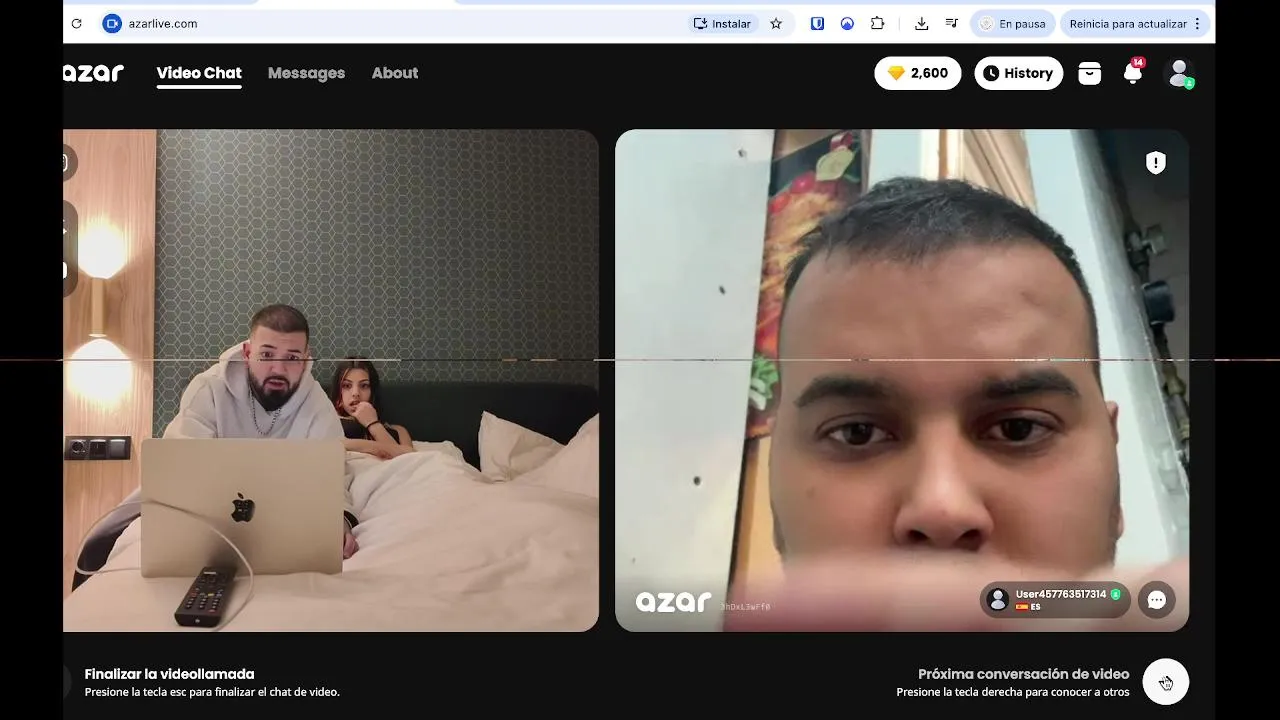Open the 2,600 gems balance

pyautogui.click(x=918, y=73)
